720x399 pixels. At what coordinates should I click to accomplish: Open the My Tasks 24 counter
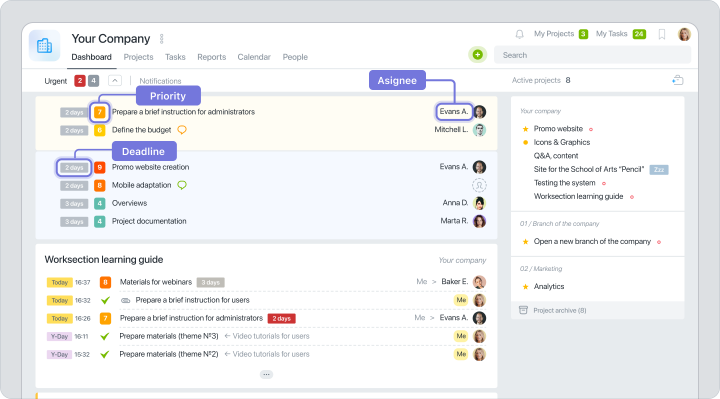(639, 34)
